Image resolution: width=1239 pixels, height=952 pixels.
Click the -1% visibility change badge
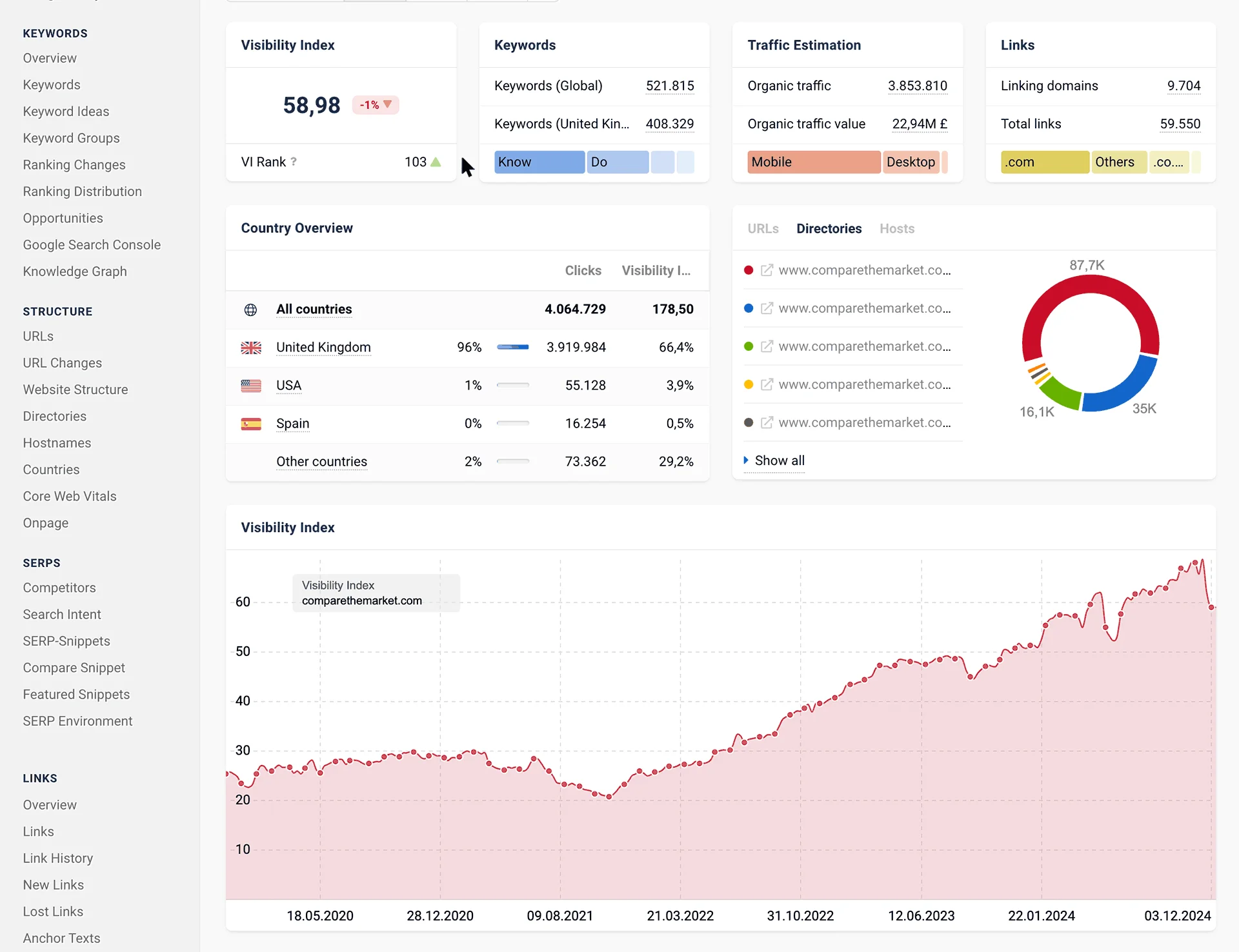coord(376,104)
